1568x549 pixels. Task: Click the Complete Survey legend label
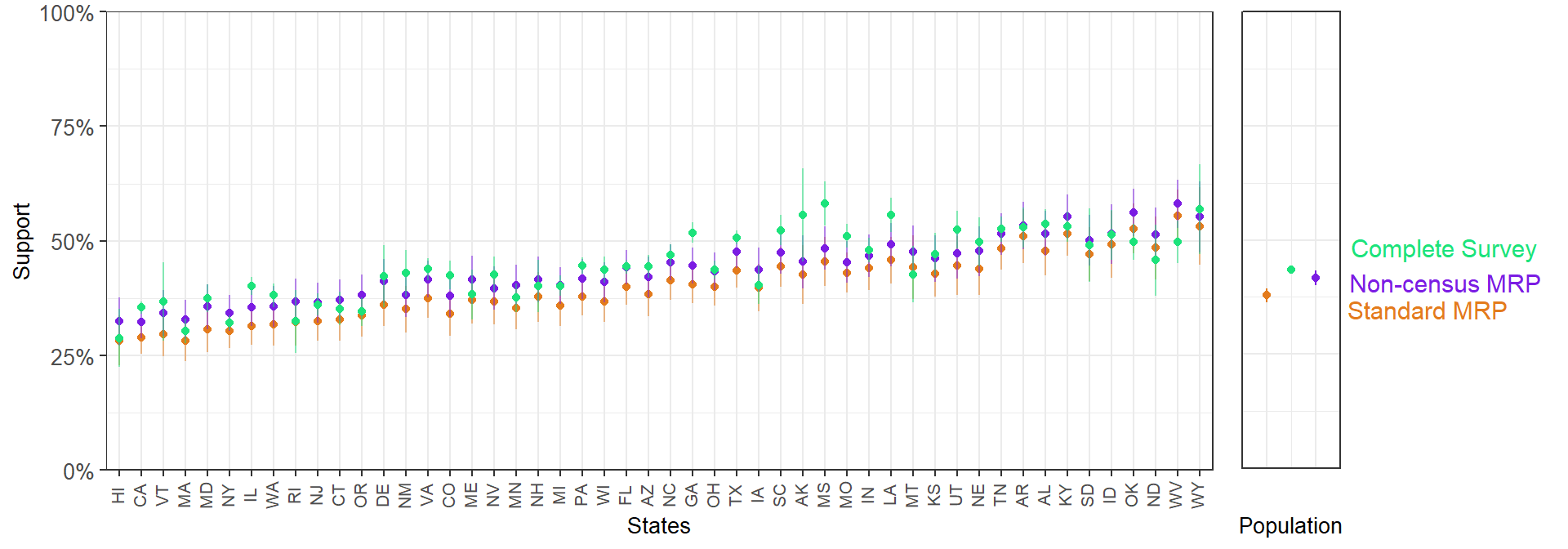click(x=1443, y=249)
